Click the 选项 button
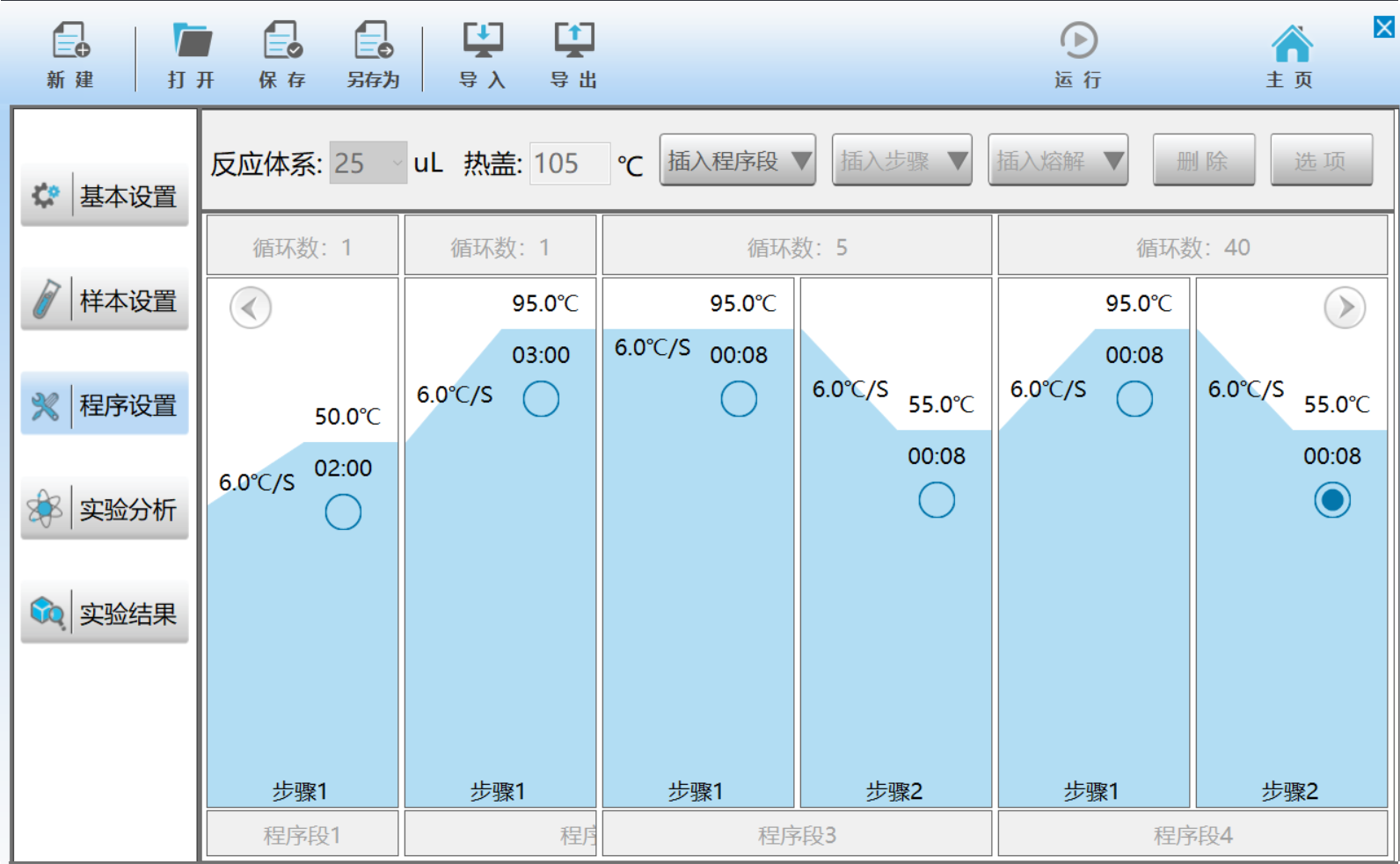Screen dimensions: 1400x864 (1321, 161)
